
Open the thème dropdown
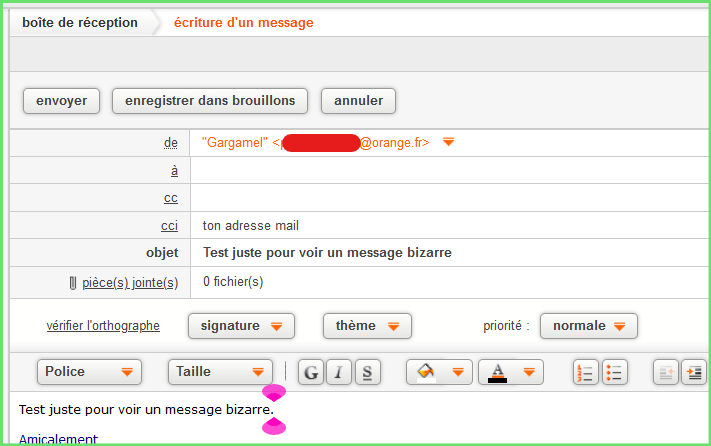click(x=367, y=326)
